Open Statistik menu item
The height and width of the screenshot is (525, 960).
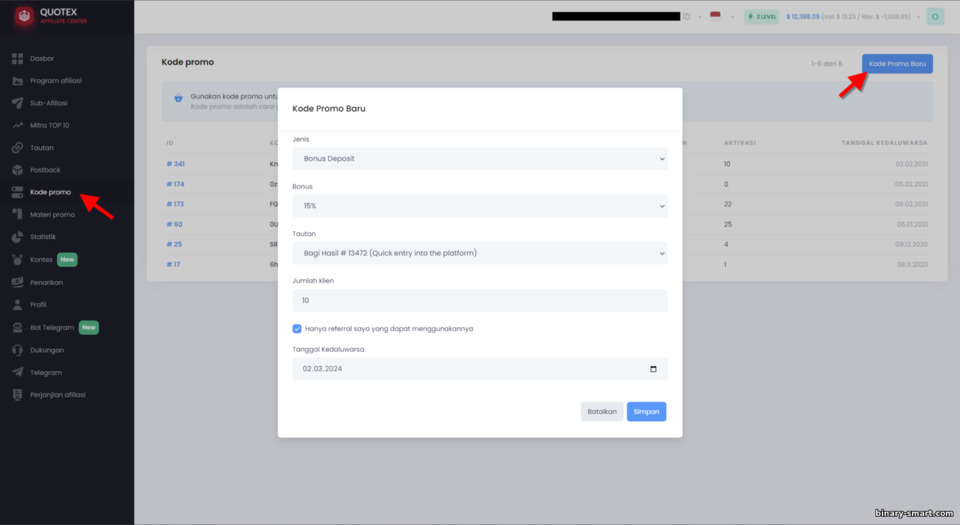click(43, 237)
